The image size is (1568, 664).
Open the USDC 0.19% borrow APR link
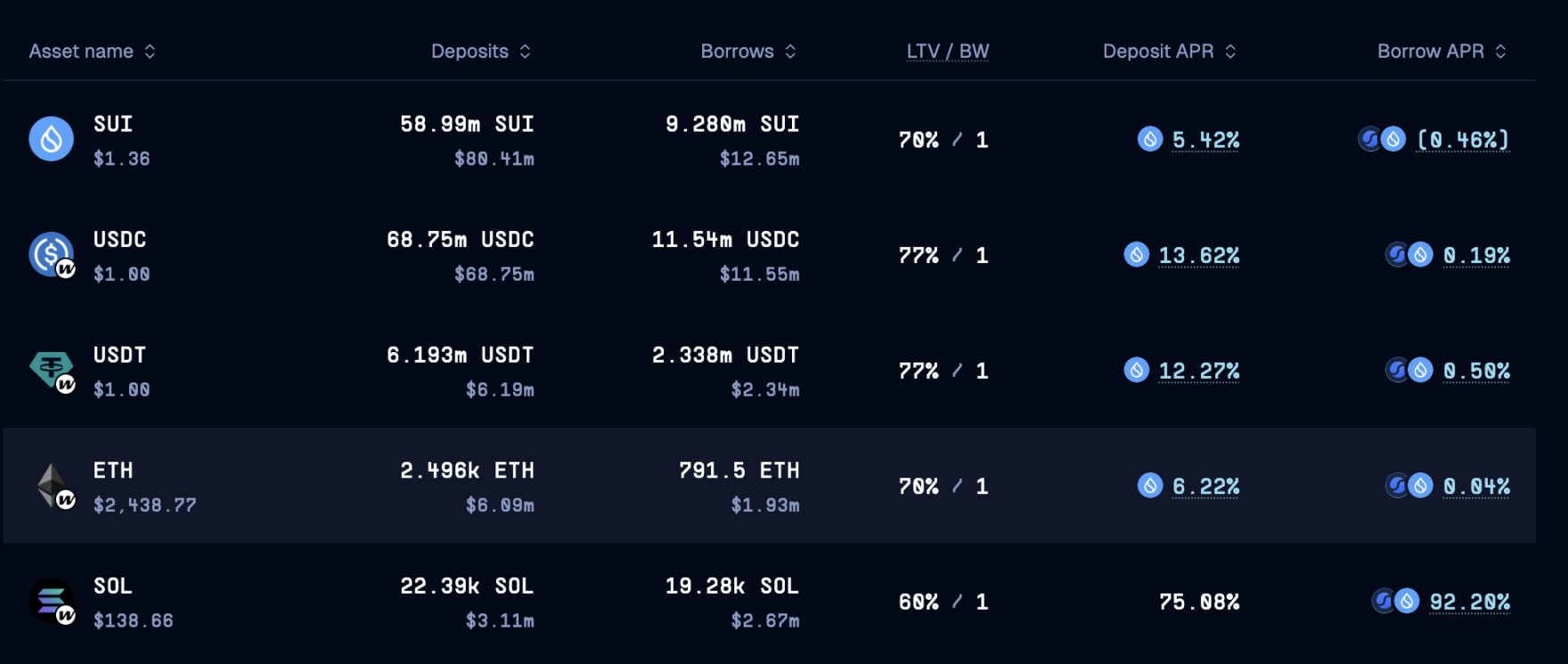pos(1476,256)
